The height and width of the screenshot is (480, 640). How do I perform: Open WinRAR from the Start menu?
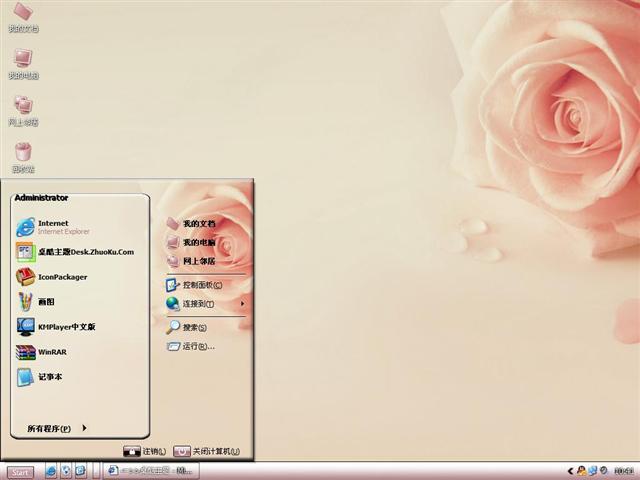pyautogui.click(x=50, y=352)
